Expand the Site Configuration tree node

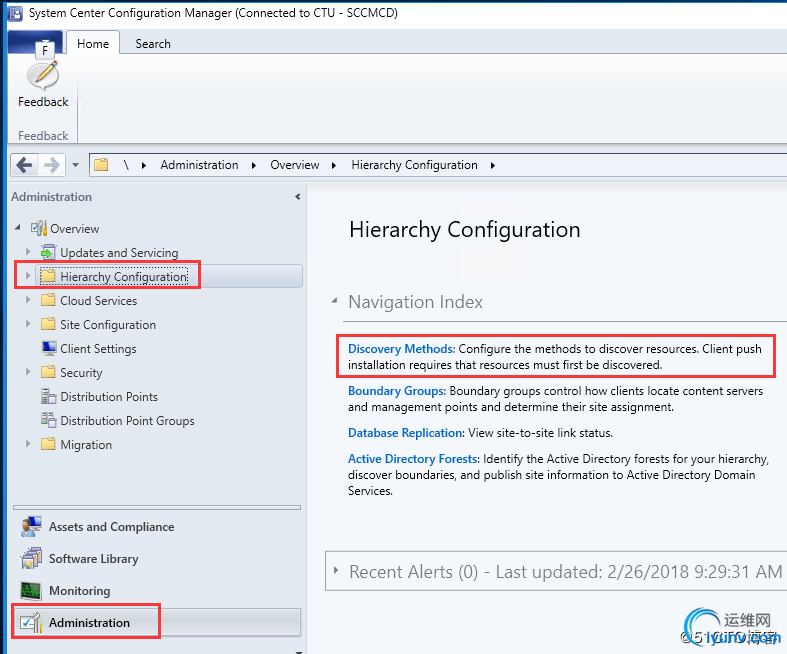[29, 325]
